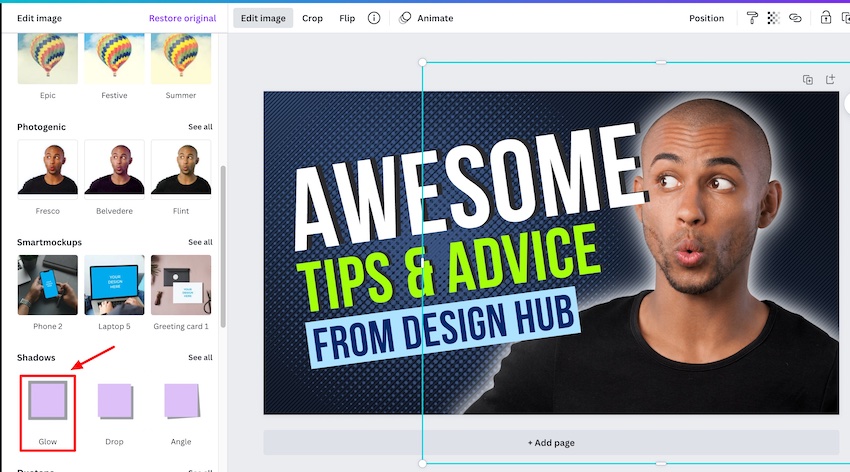Open the image info icon
The width and height of the screenshot is (850, 472).
tap(374, 18)
